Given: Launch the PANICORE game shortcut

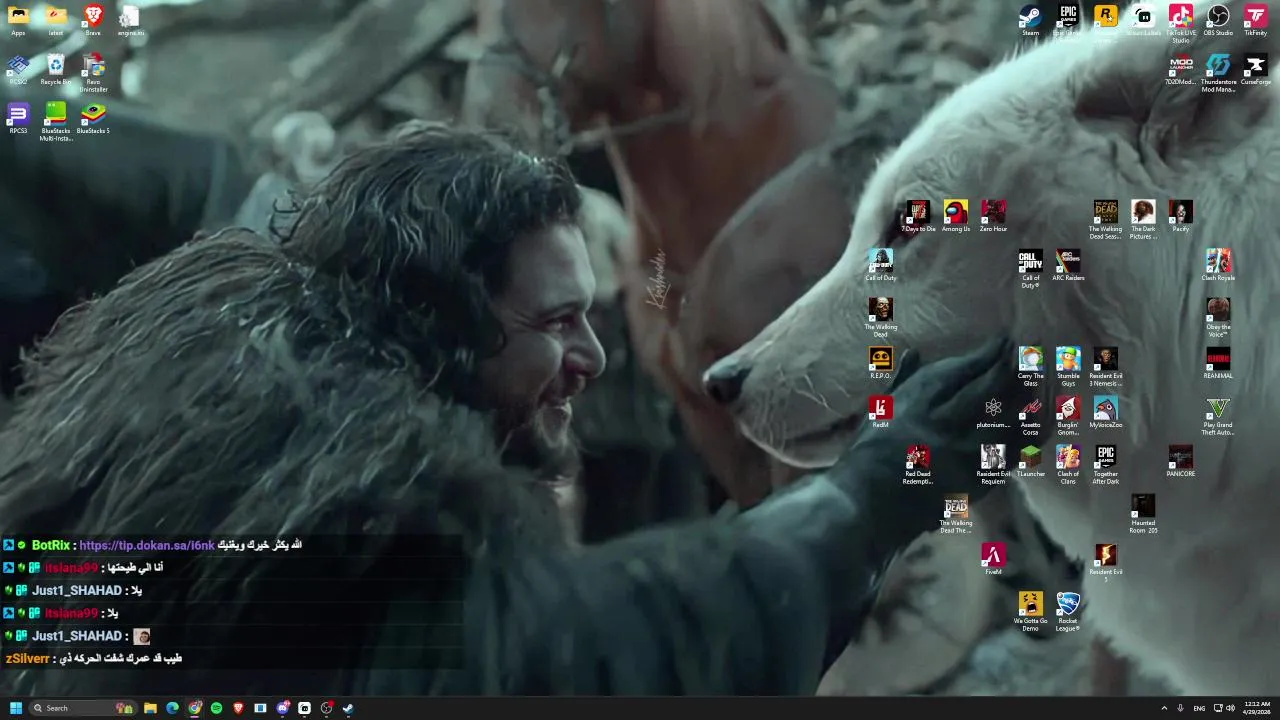Looking at the screenshot, I should 1181,461.
